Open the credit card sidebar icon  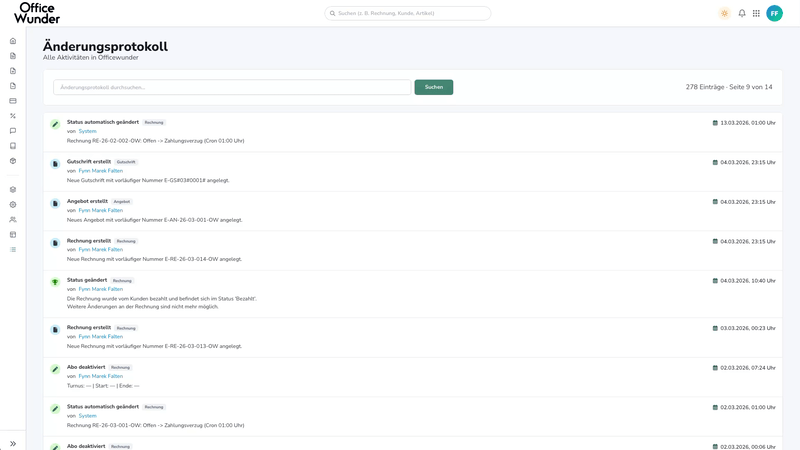[13, 101]
